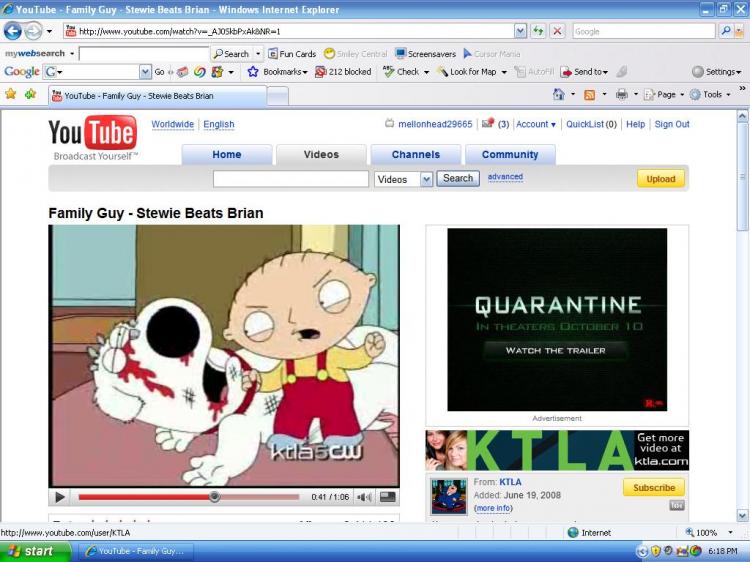Expand the Bookmarks dropdown in Google toolbar
This screenshot has height=562, width=750.
pyautogui.click(x=305, y=72)
